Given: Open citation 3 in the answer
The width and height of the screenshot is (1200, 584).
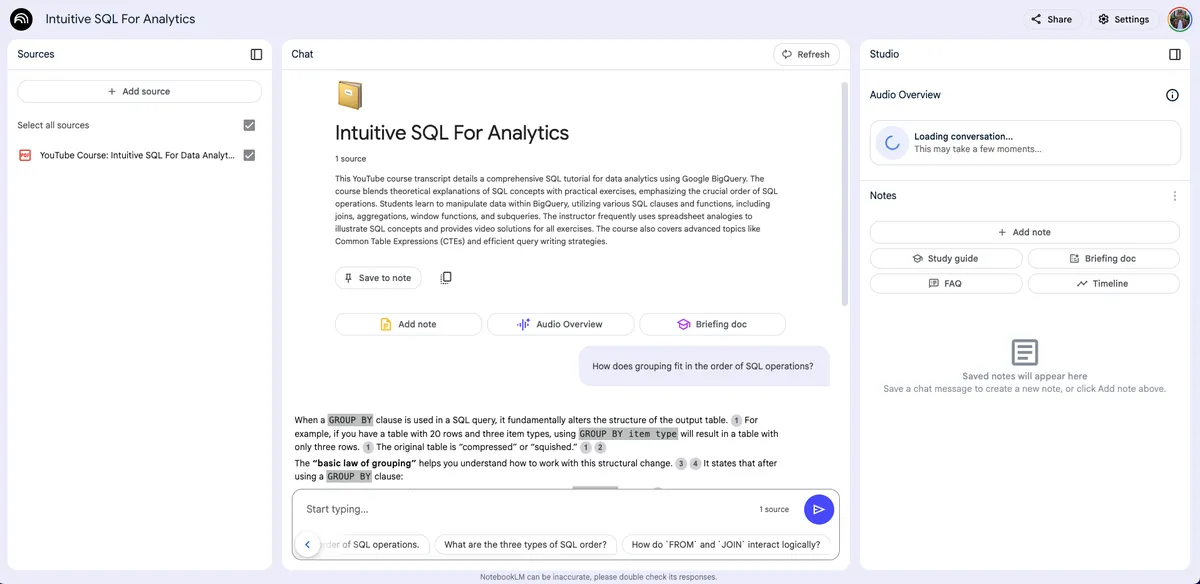Looking at the screenshot, I should pyautogui.click(x=681, y=463).
